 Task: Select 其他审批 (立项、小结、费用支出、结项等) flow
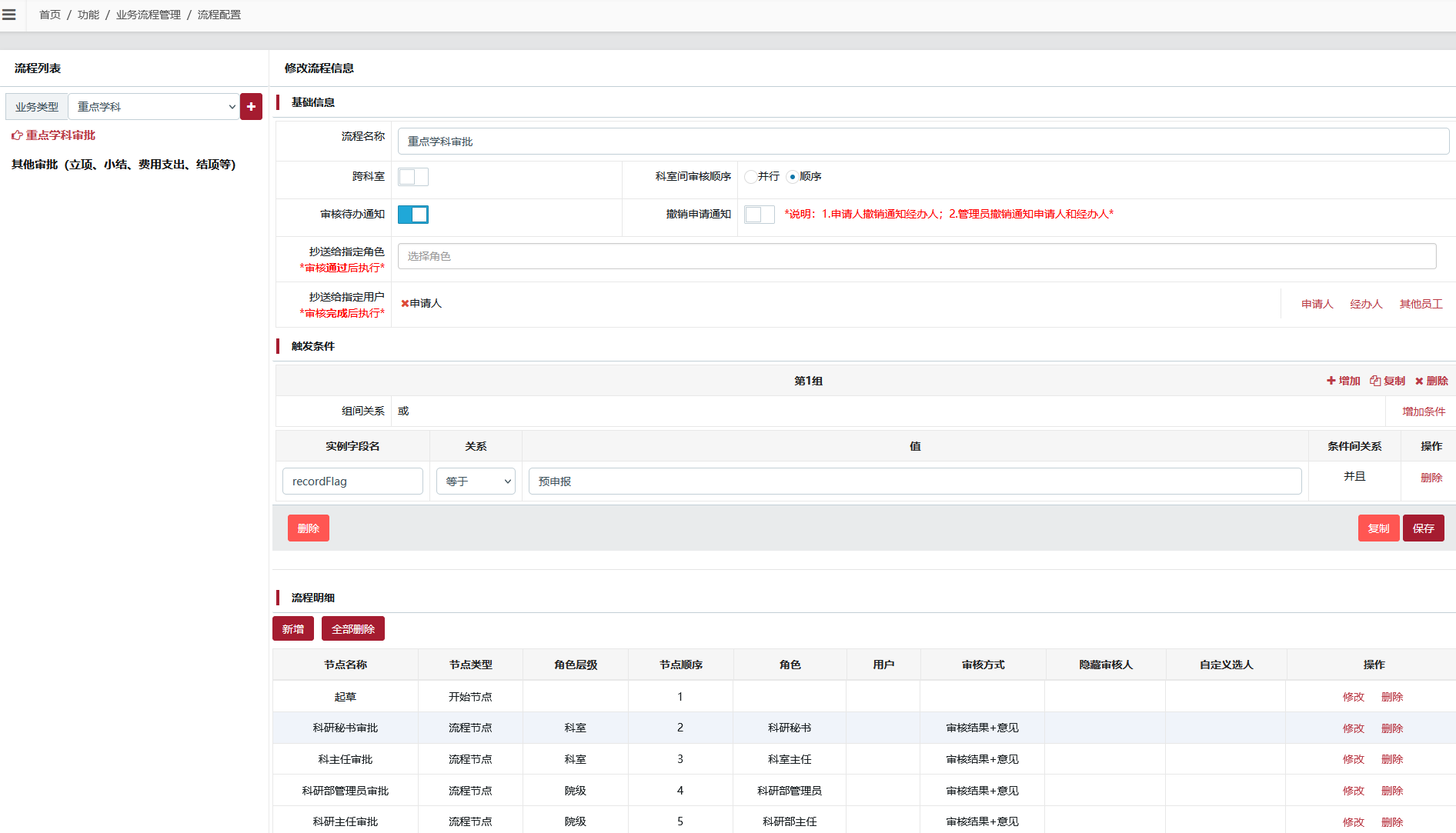124,165
